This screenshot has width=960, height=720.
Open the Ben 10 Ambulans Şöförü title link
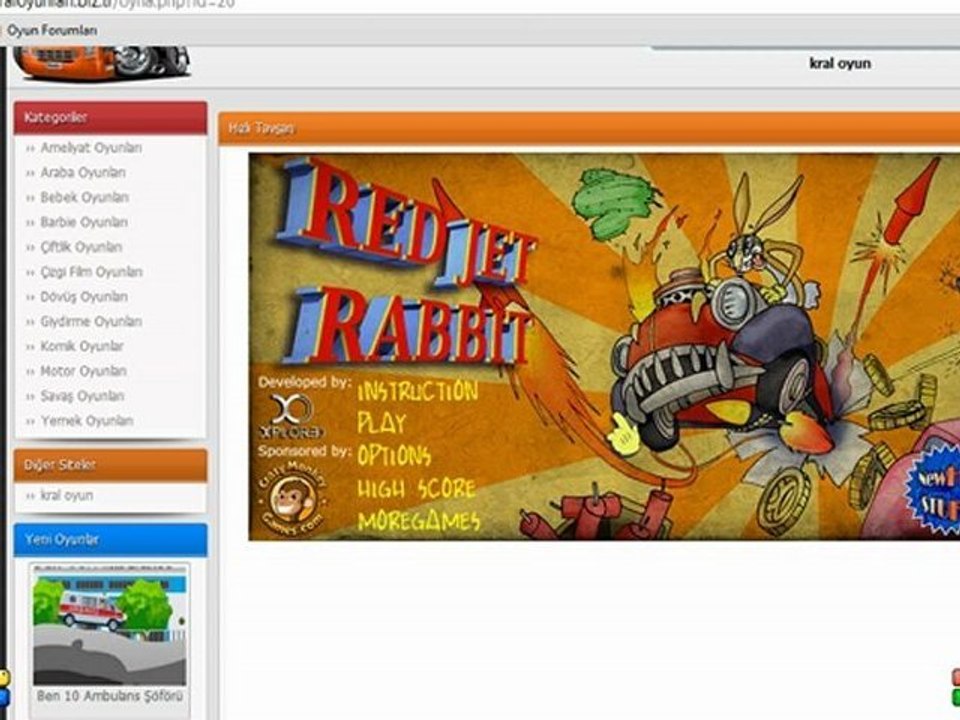(x=110, y=696)
